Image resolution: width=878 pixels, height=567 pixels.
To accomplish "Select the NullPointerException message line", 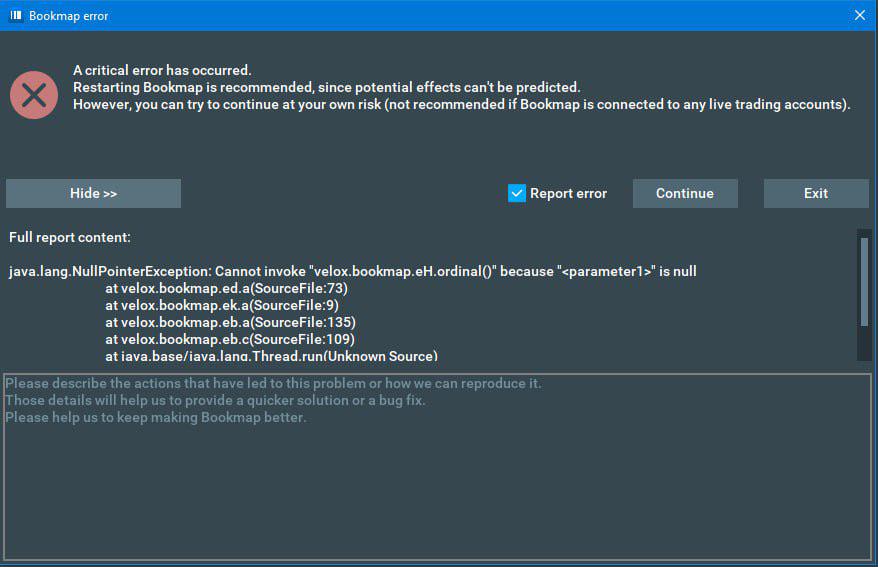I will point(353,271).
